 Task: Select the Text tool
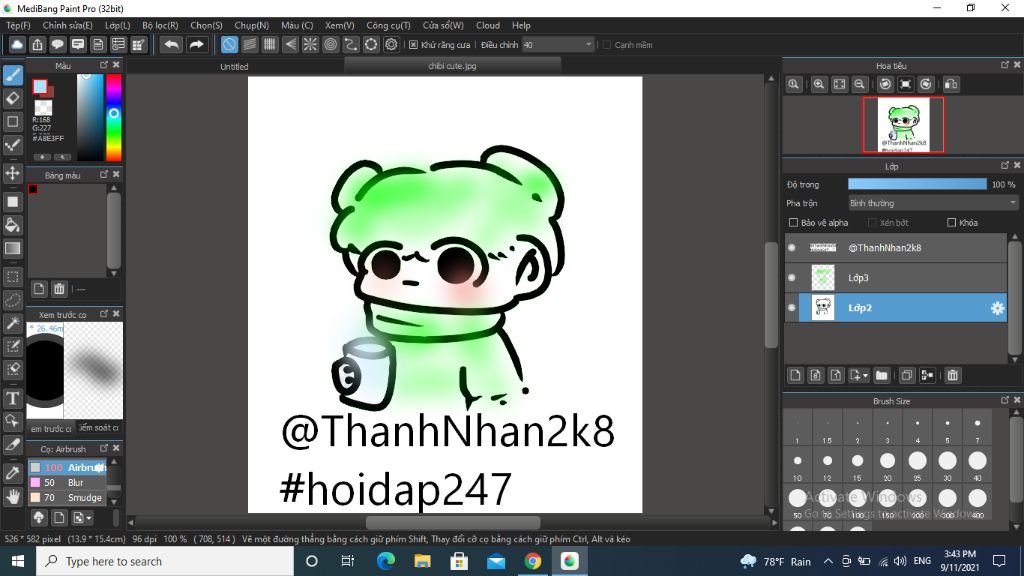tap(12, 398)
